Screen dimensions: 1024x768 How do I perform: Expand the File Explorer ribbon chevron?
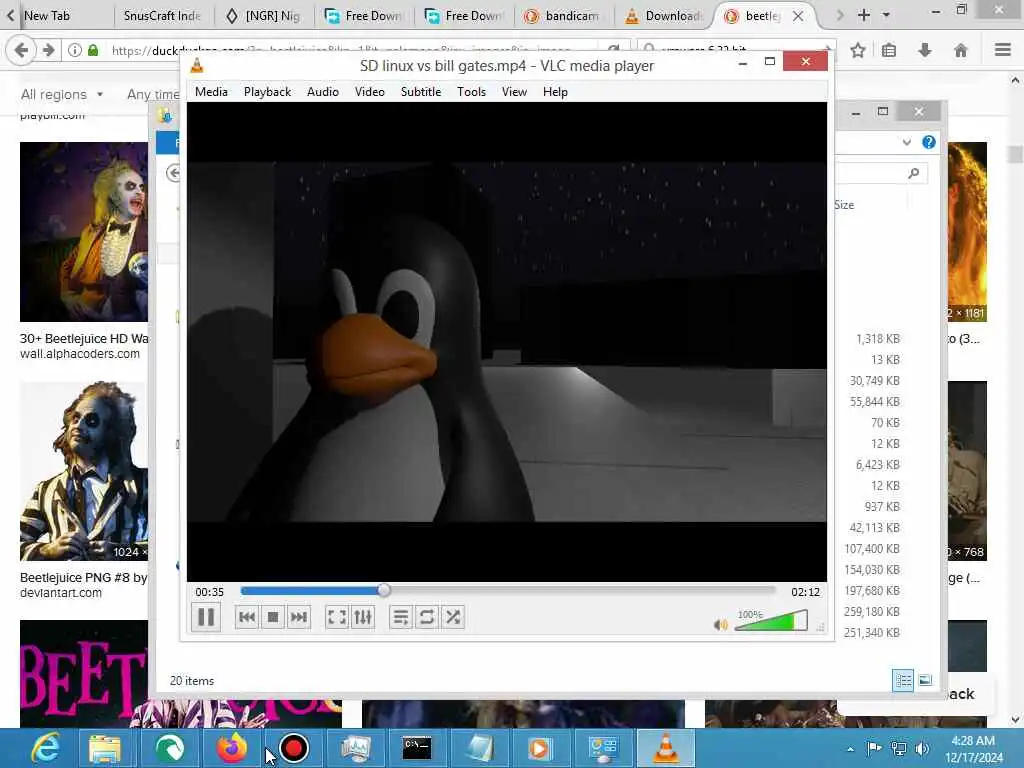(x=906, y=142)
